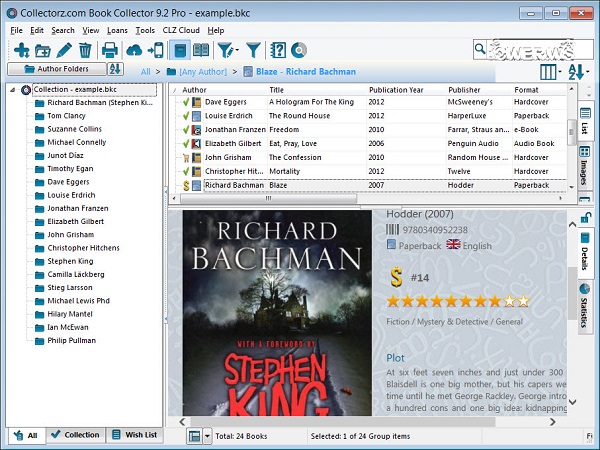
Task: Open the CLZ Cloud menu
Action: (x=181, y=30)
